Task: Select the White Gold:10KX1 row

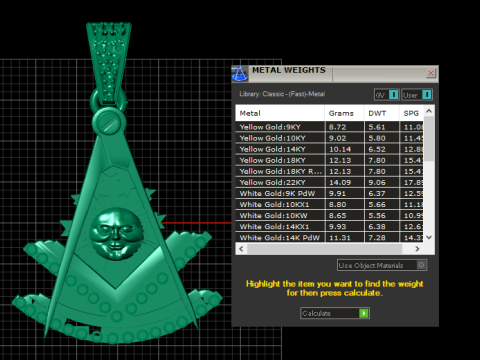Action: tap(330, 204)
